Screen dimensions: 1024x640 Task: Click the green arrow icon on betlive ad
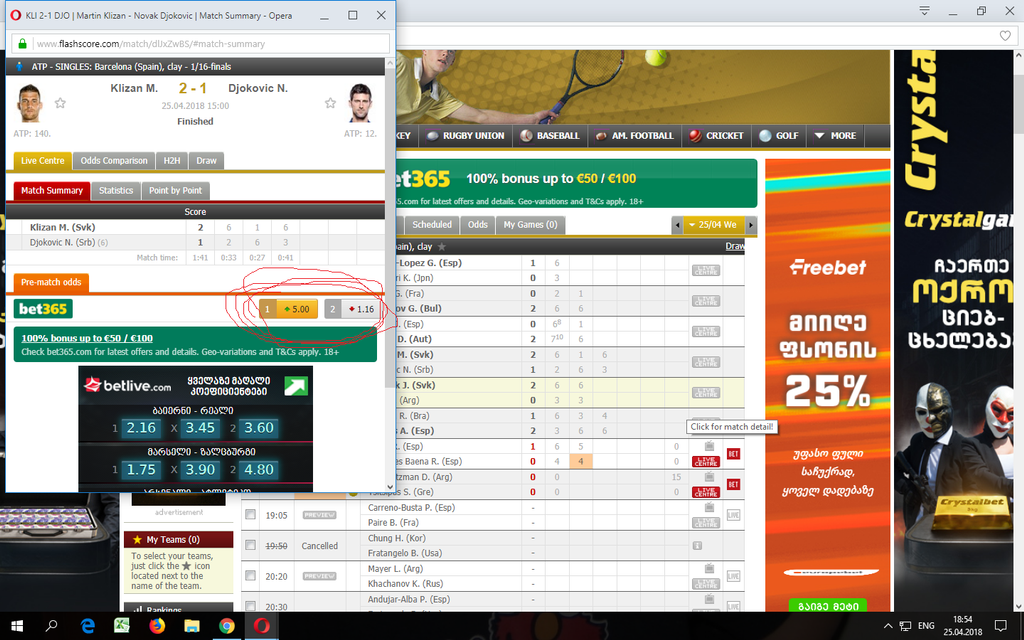296,386
